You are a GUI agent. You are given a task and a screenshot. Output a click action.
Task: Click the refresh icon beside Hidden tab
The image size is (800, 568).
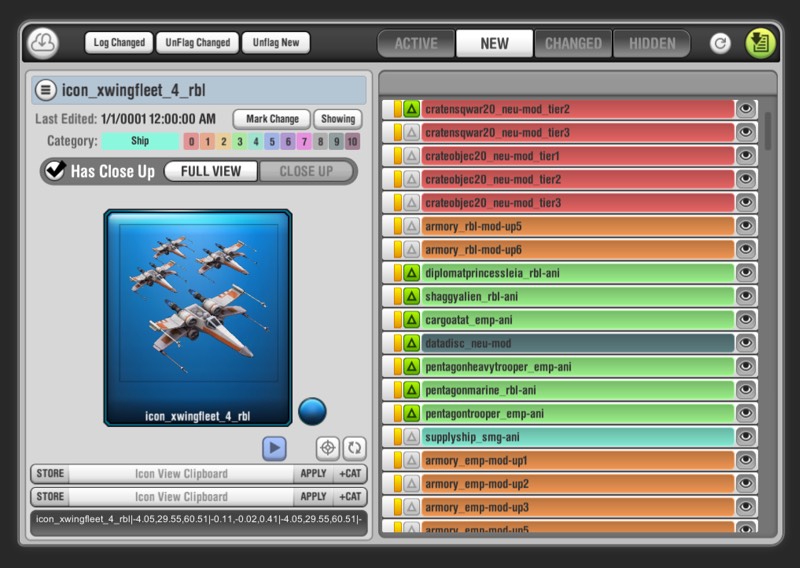(x=720, y=43)
